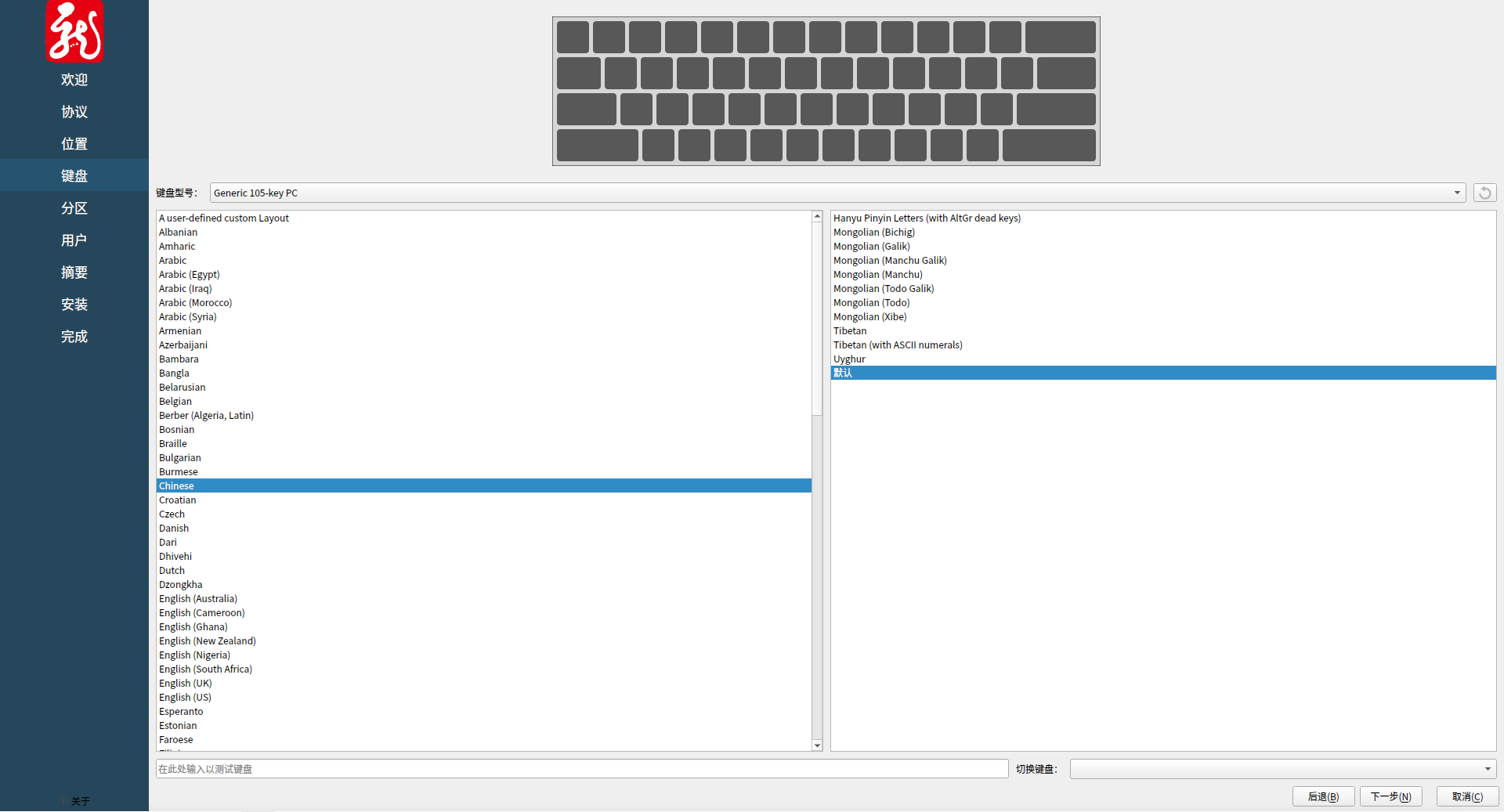Go to the 欢迎 step in sidebar

tap(74, 80)
